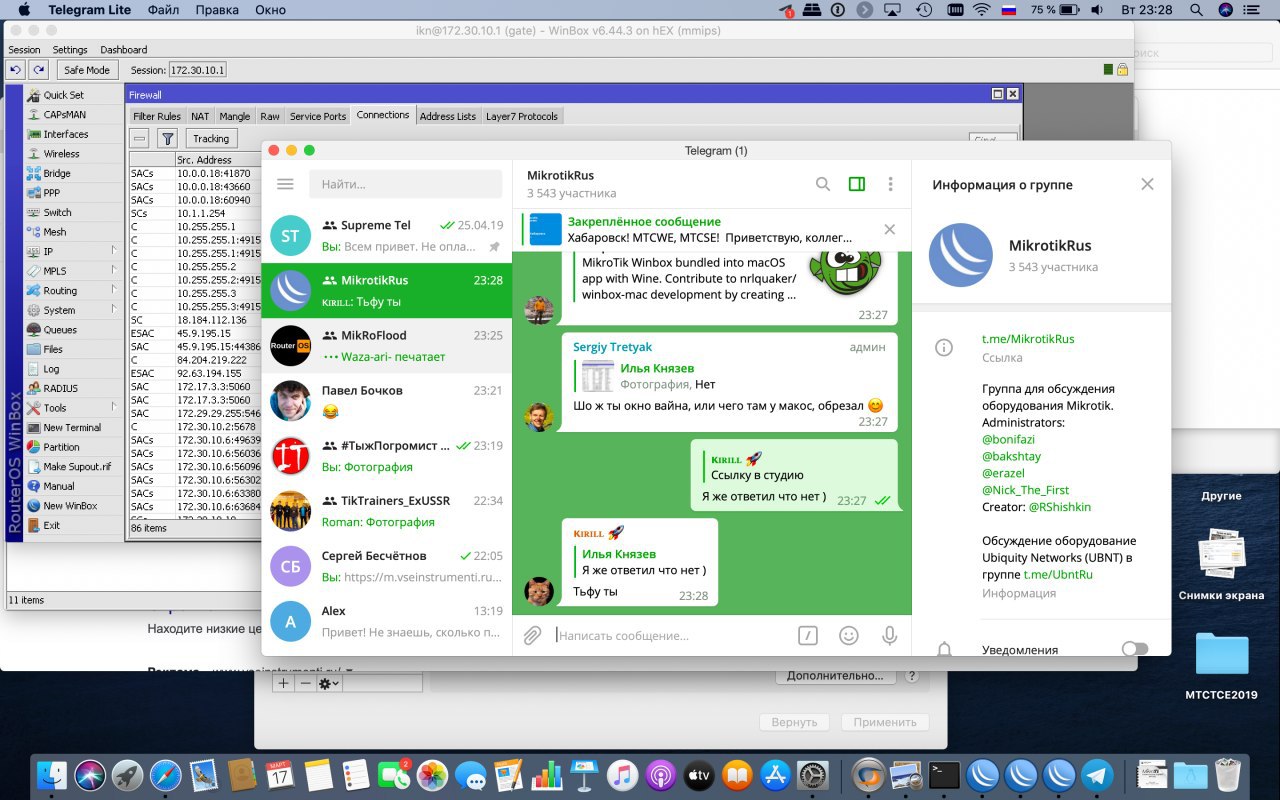Click the filter funnel icon in Firewall

click(168, 138)
